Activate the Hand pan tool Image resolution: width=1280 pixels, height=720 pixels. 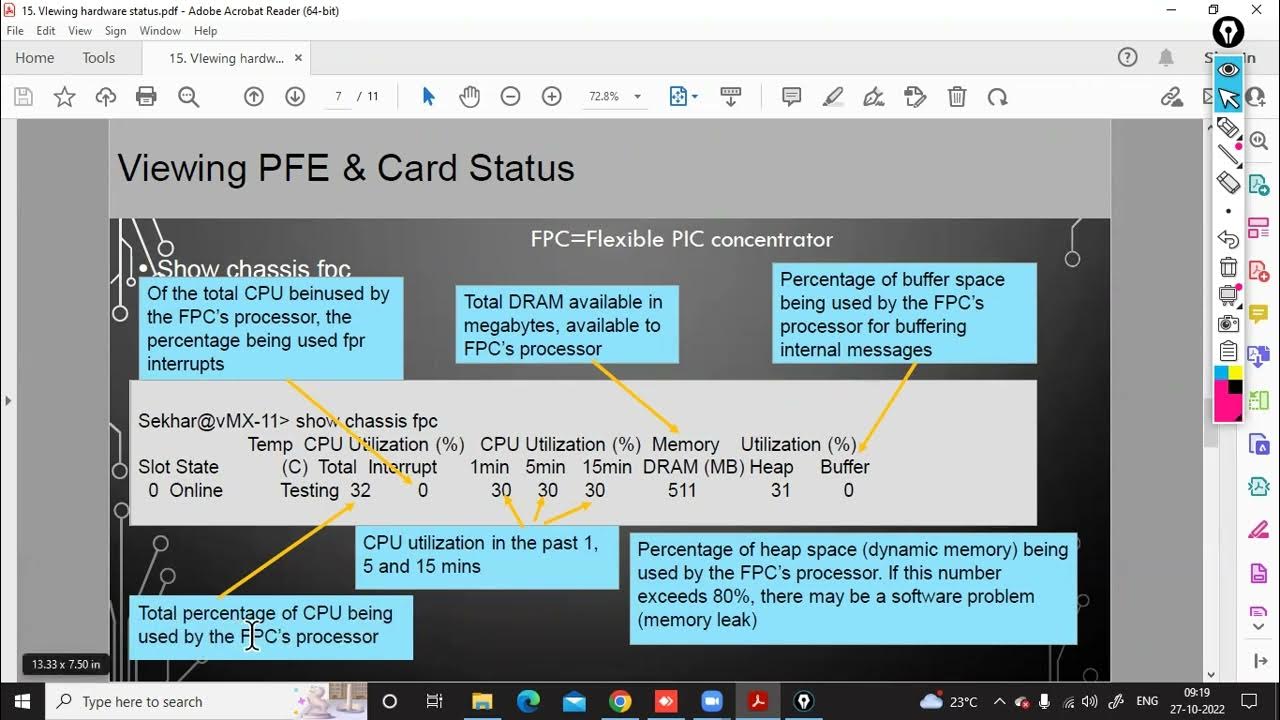click(x=469, y=97)
